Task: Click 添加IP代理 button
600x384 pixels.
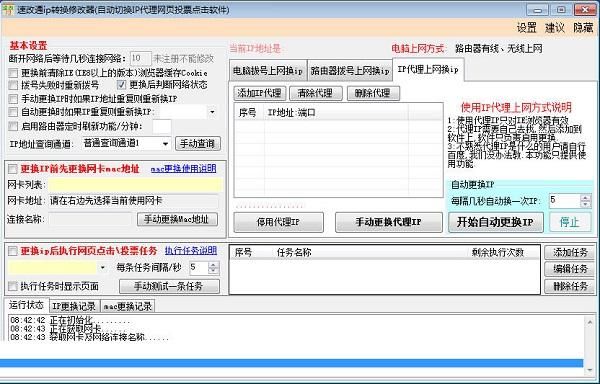Action: pyautogui.click(x=260, y=93)
